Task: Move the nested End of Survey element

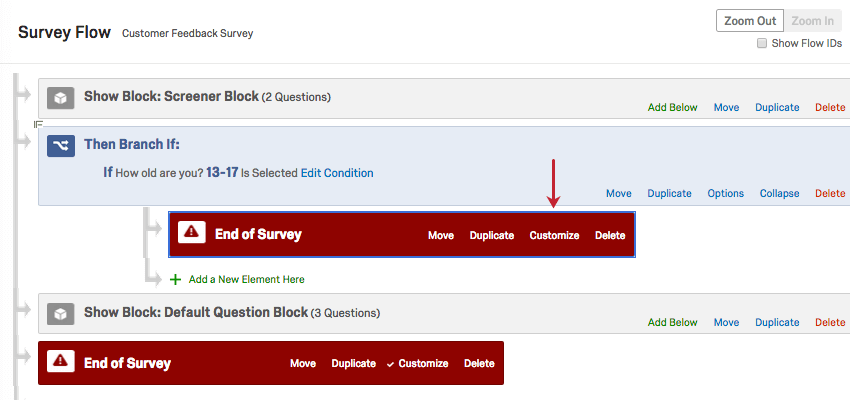Action: tap(441, 236)
